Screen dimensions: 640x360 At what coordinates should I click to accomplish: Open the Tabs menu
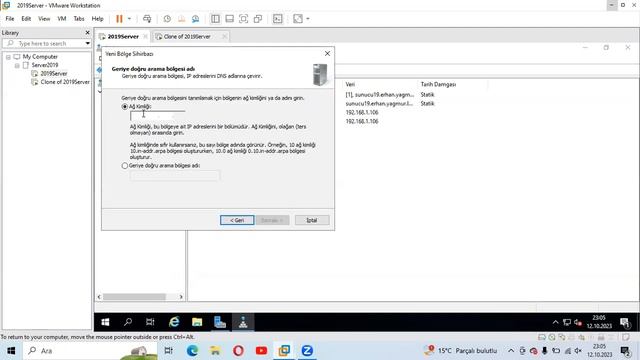[79, 19]
